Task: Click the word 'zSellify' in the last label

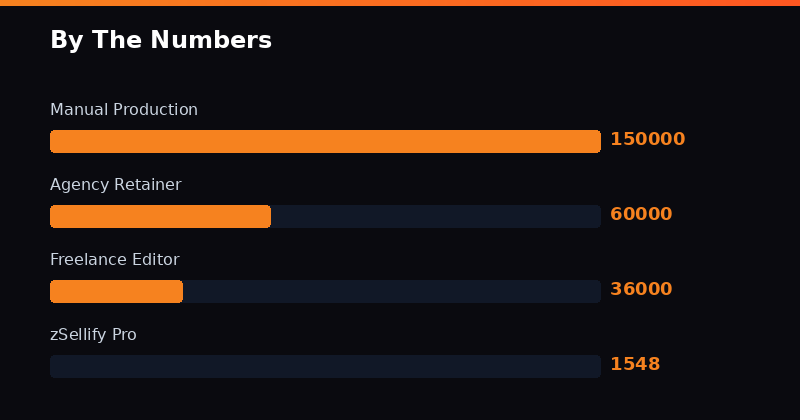Action: point(78,335)
